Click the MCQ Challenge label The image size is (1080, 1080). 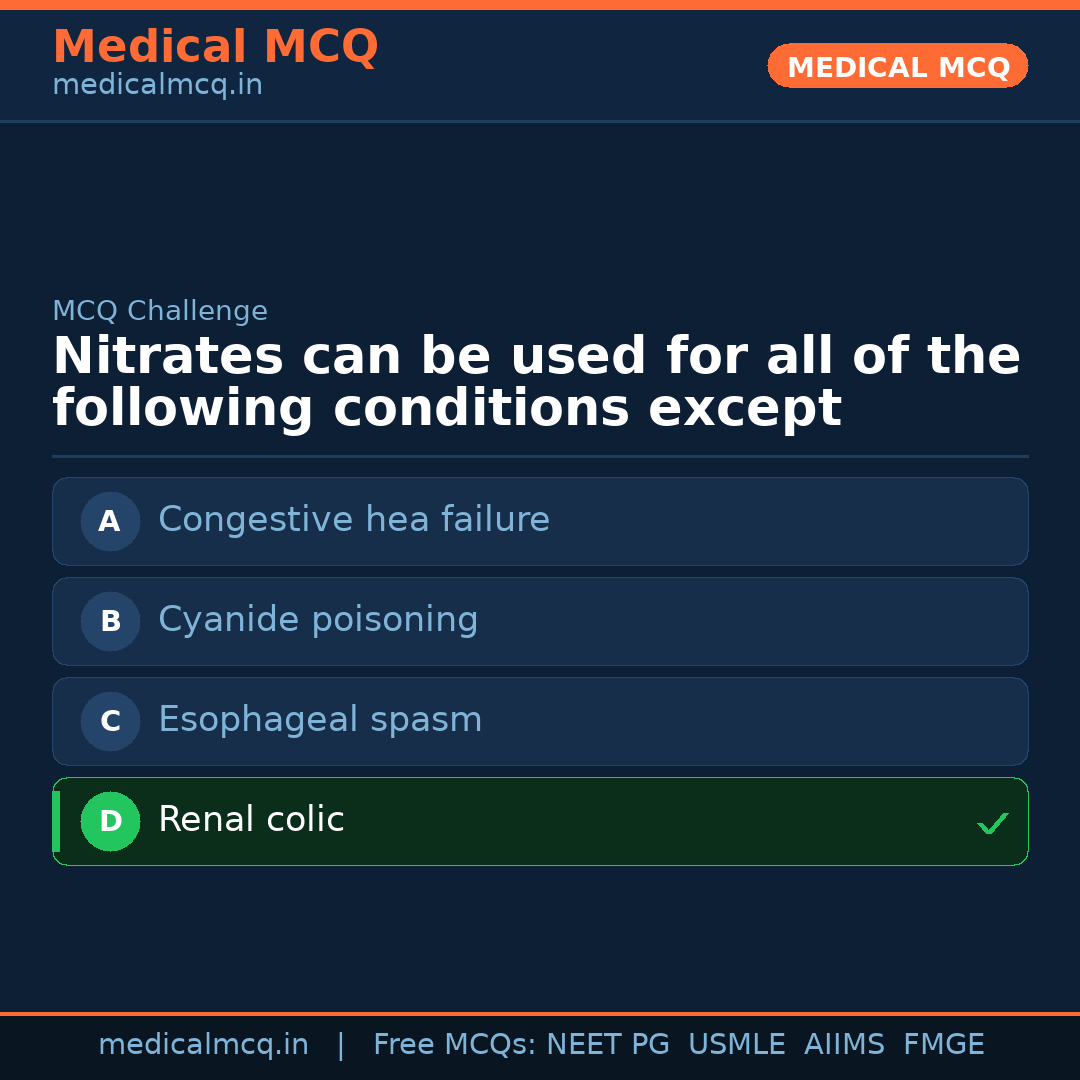pos(160,311)
